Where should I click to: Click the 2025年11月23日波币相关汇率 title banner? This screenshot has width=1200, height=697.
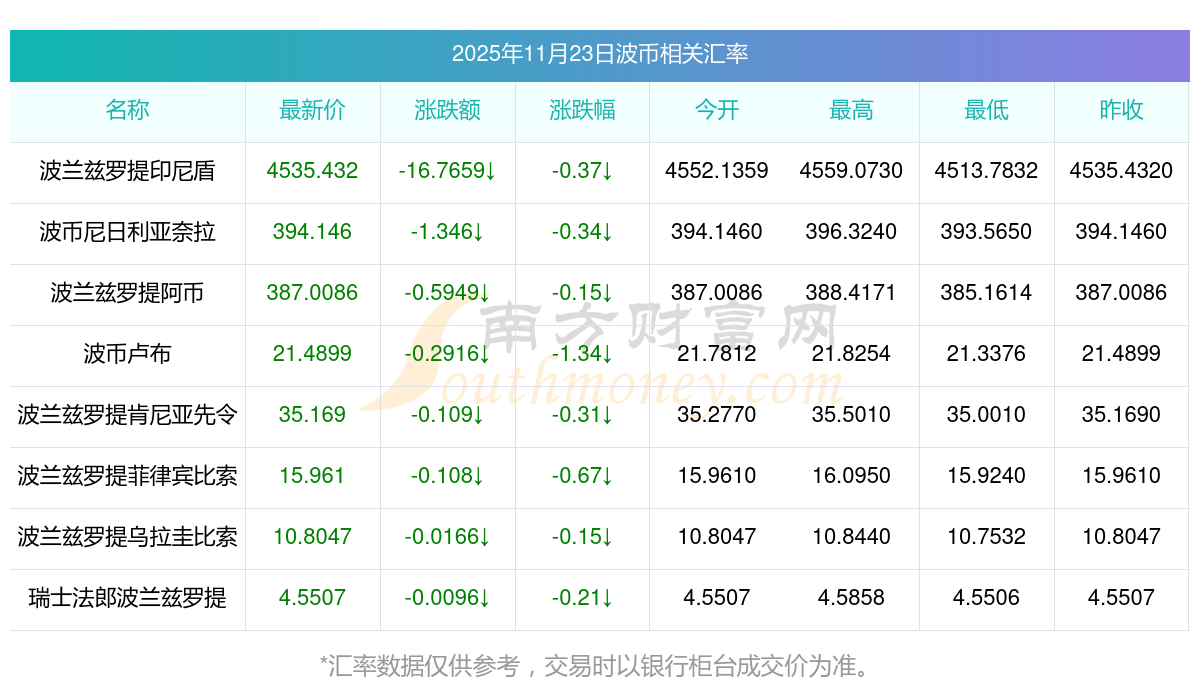click(x=600, y=54)
